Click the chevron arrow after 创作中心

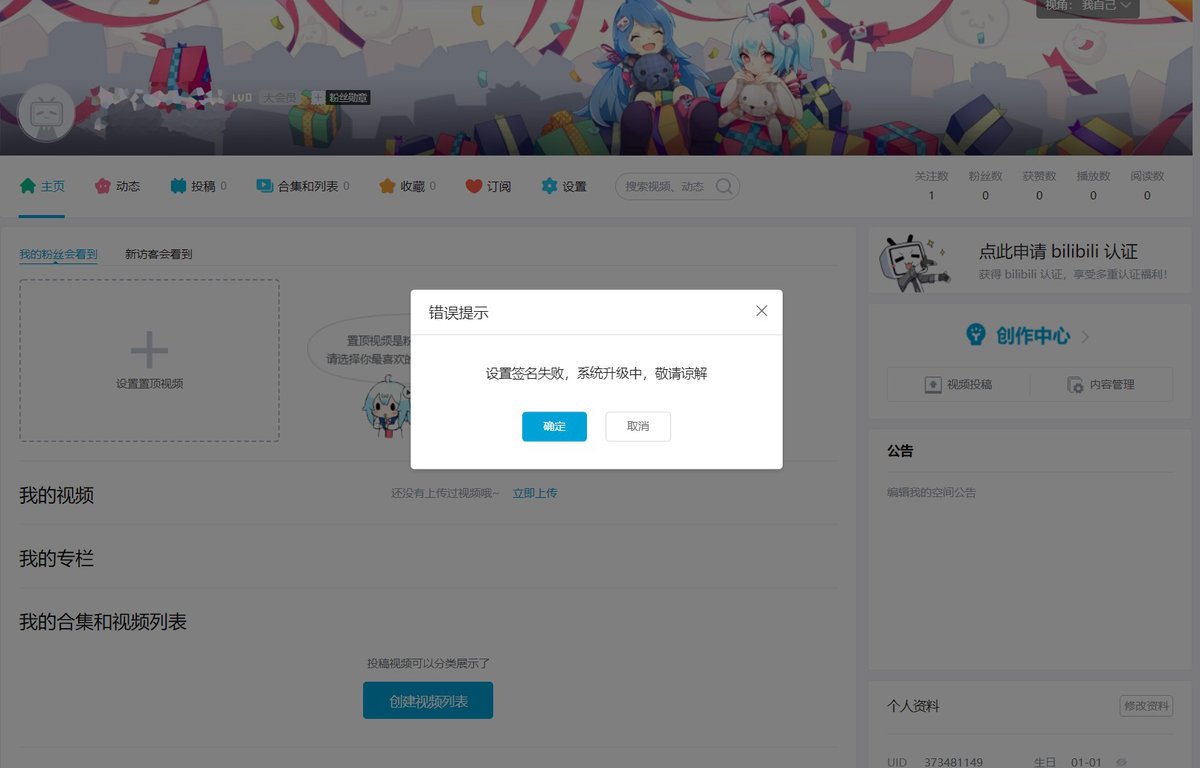[1086, 337]
